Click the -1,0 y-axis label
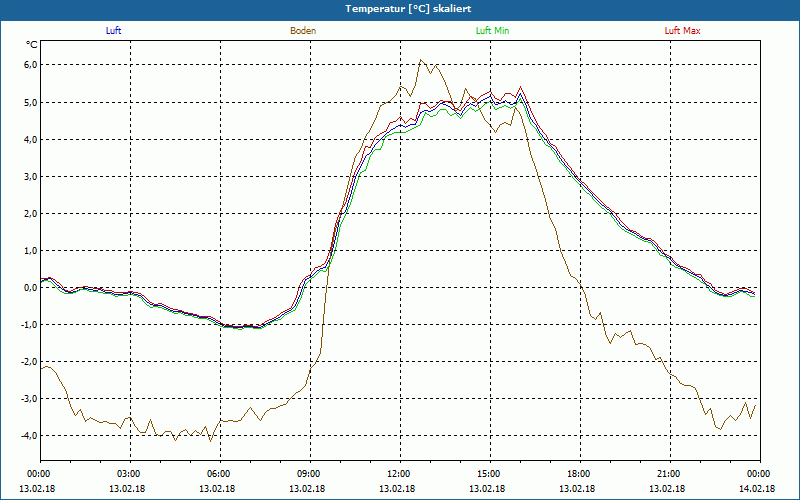 [29, 324]
